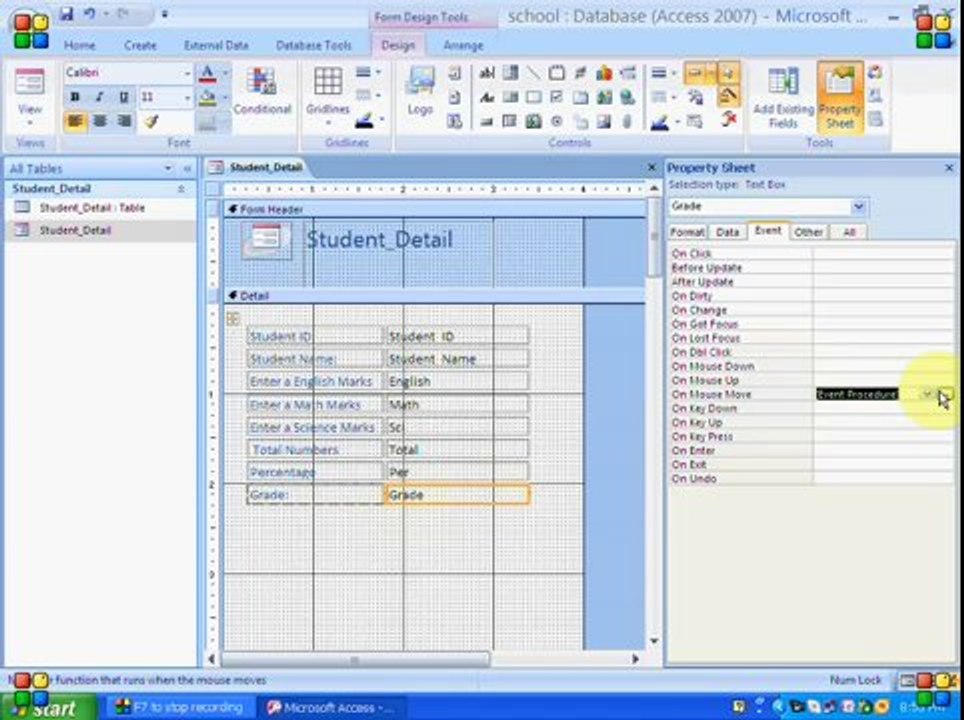Select the Button control tool

[x=486, y=121]
